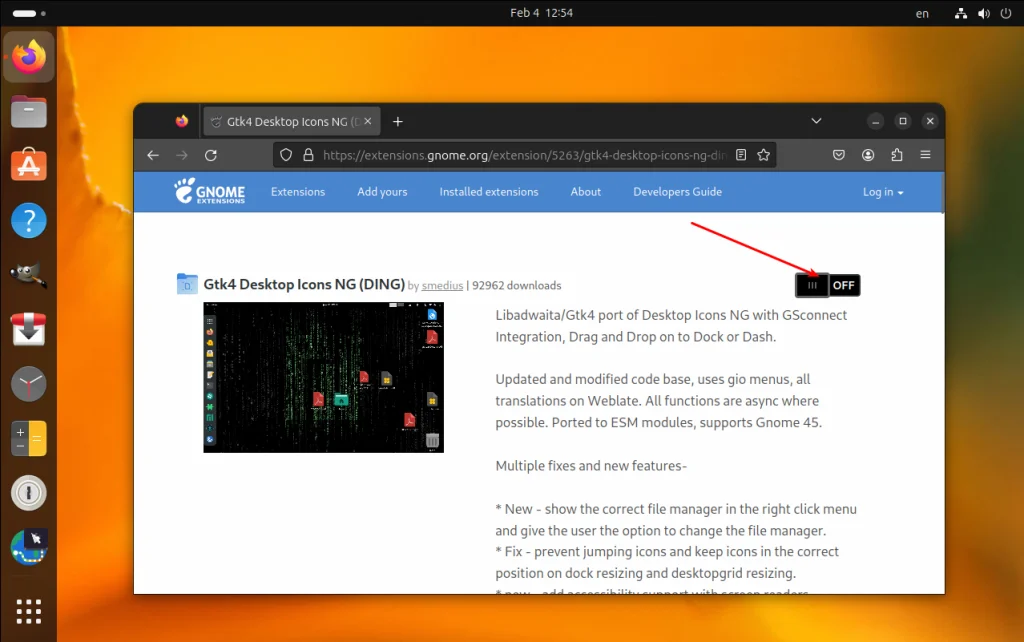The image size is (1024, 642).
Task: Focus the URL address bar
Action: click(524, 155)
